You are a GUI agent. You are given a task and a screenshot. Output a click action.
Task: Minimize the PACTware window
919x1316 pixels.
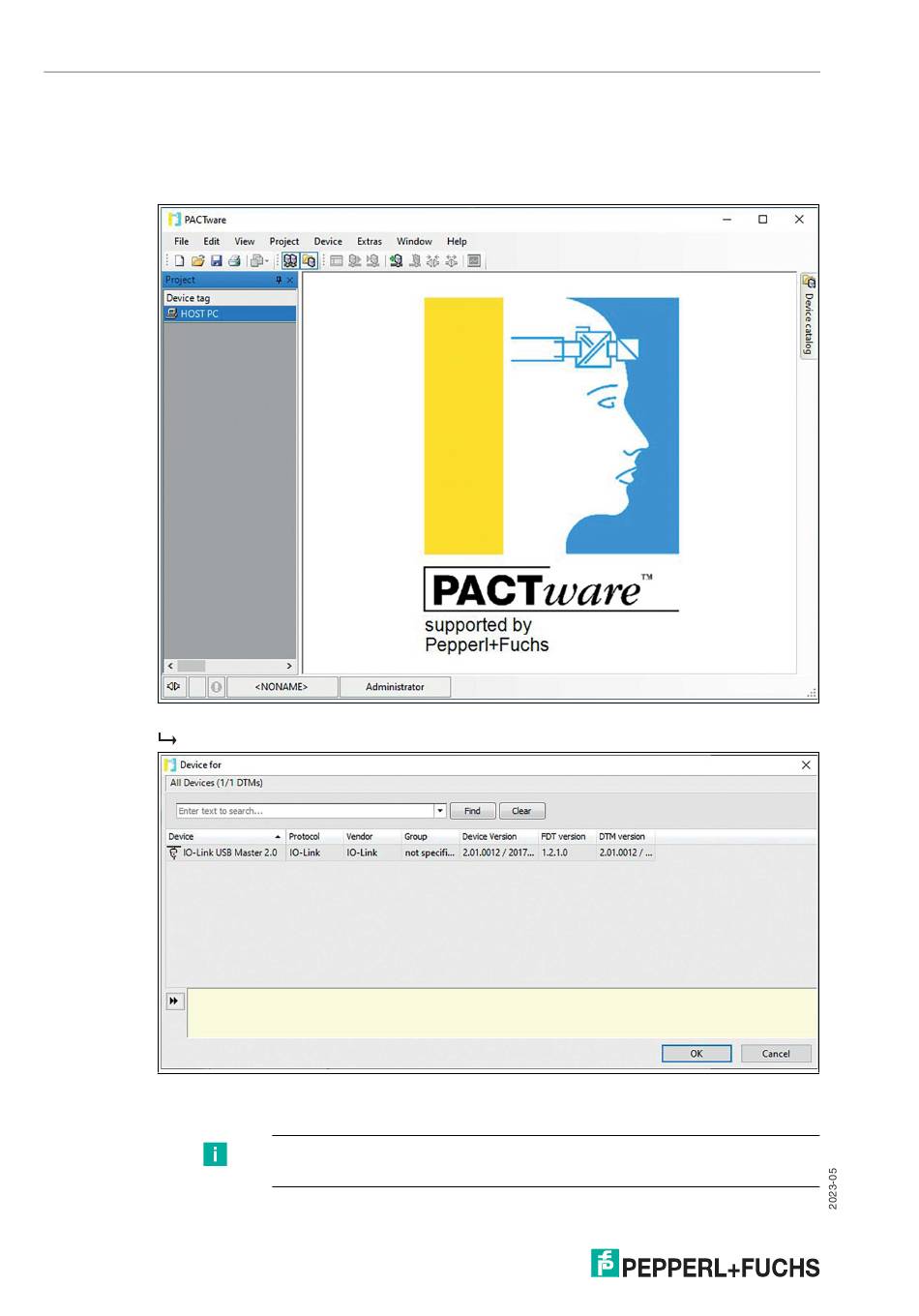point(726,220)
